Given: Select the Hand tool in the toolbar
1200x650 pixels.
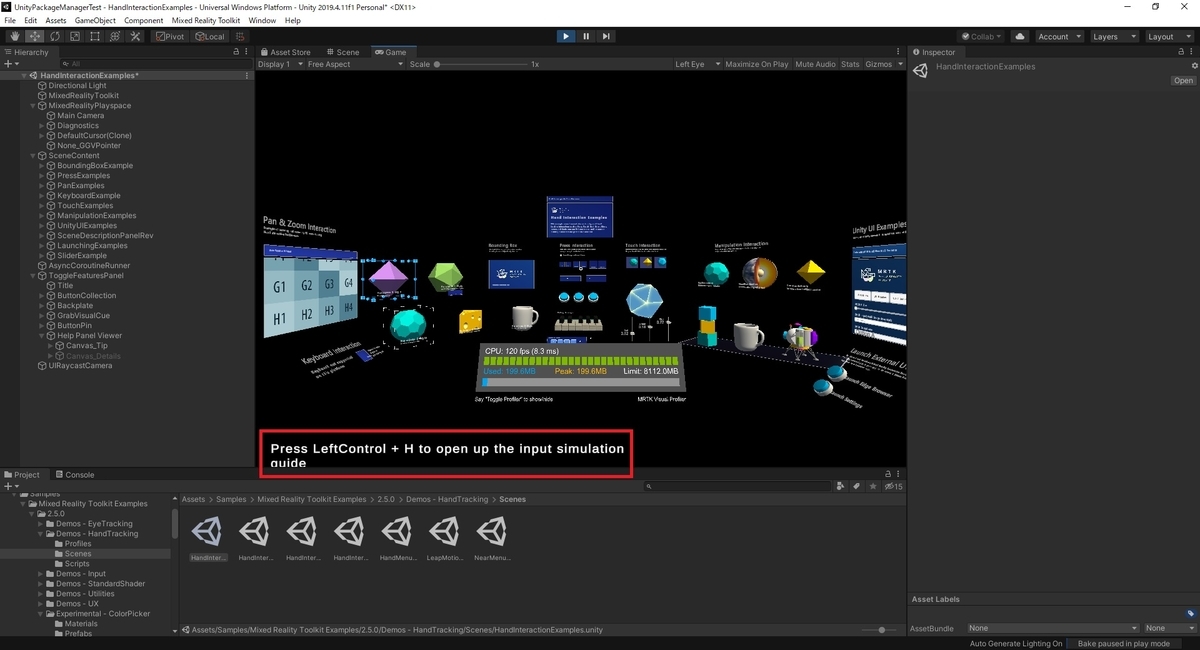Looking at the screenshot, I should click(x=14, y=36).
